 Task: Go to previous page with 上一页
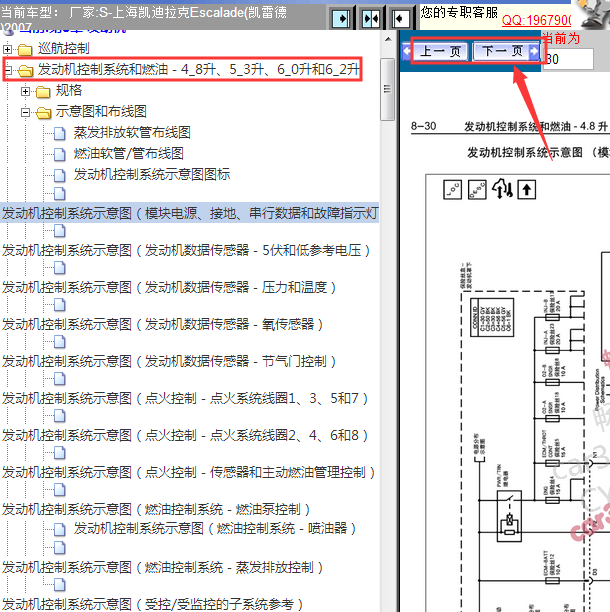(440, 51)
